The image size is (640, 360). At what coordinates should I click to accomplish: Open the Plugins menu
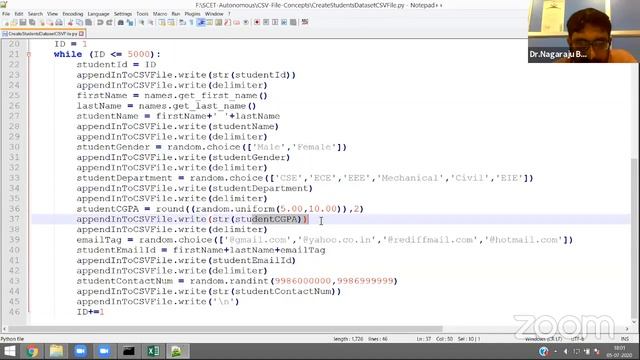point(192,14)
